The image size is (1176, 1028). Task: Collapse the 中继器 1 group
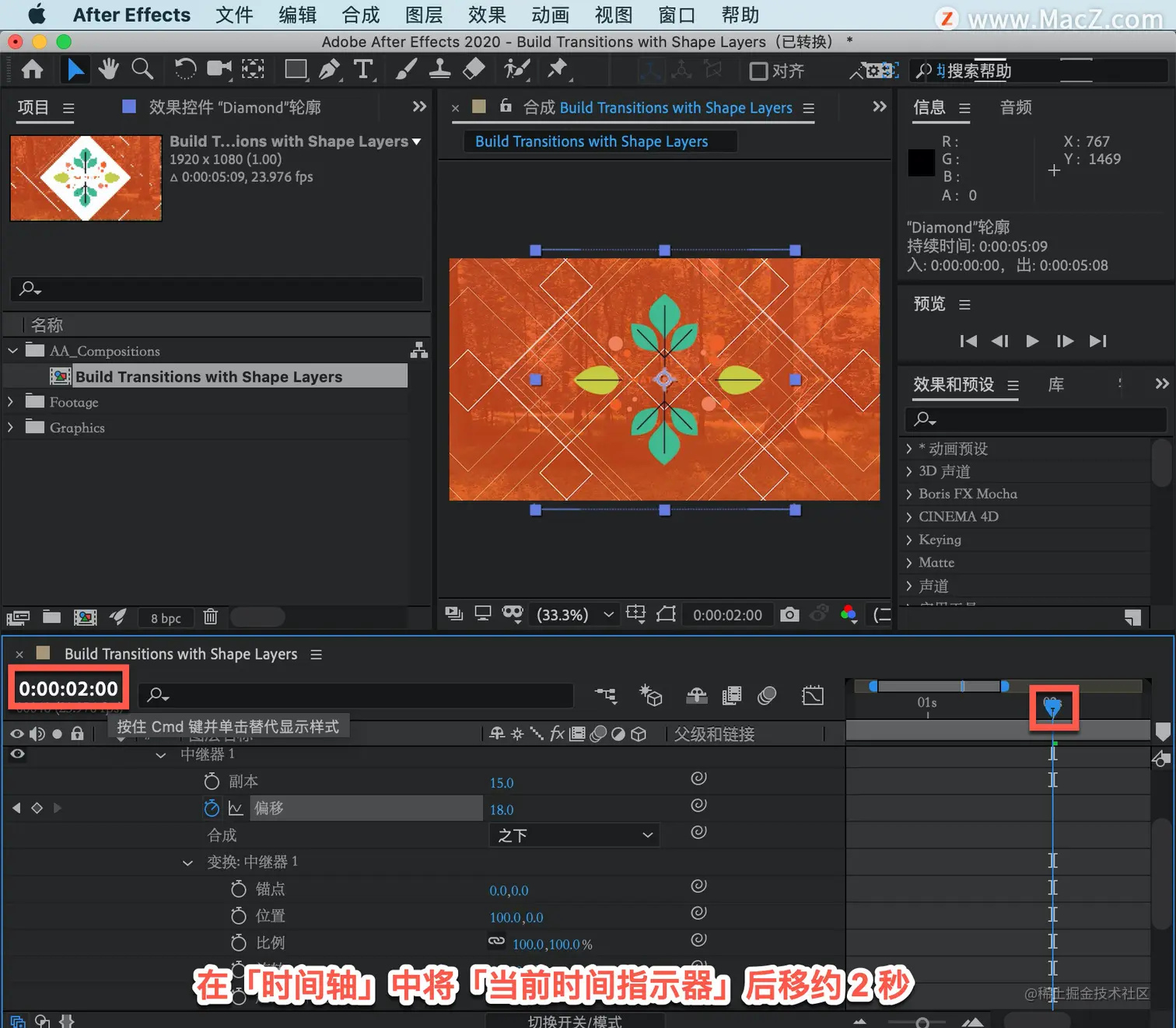(161, 755)
